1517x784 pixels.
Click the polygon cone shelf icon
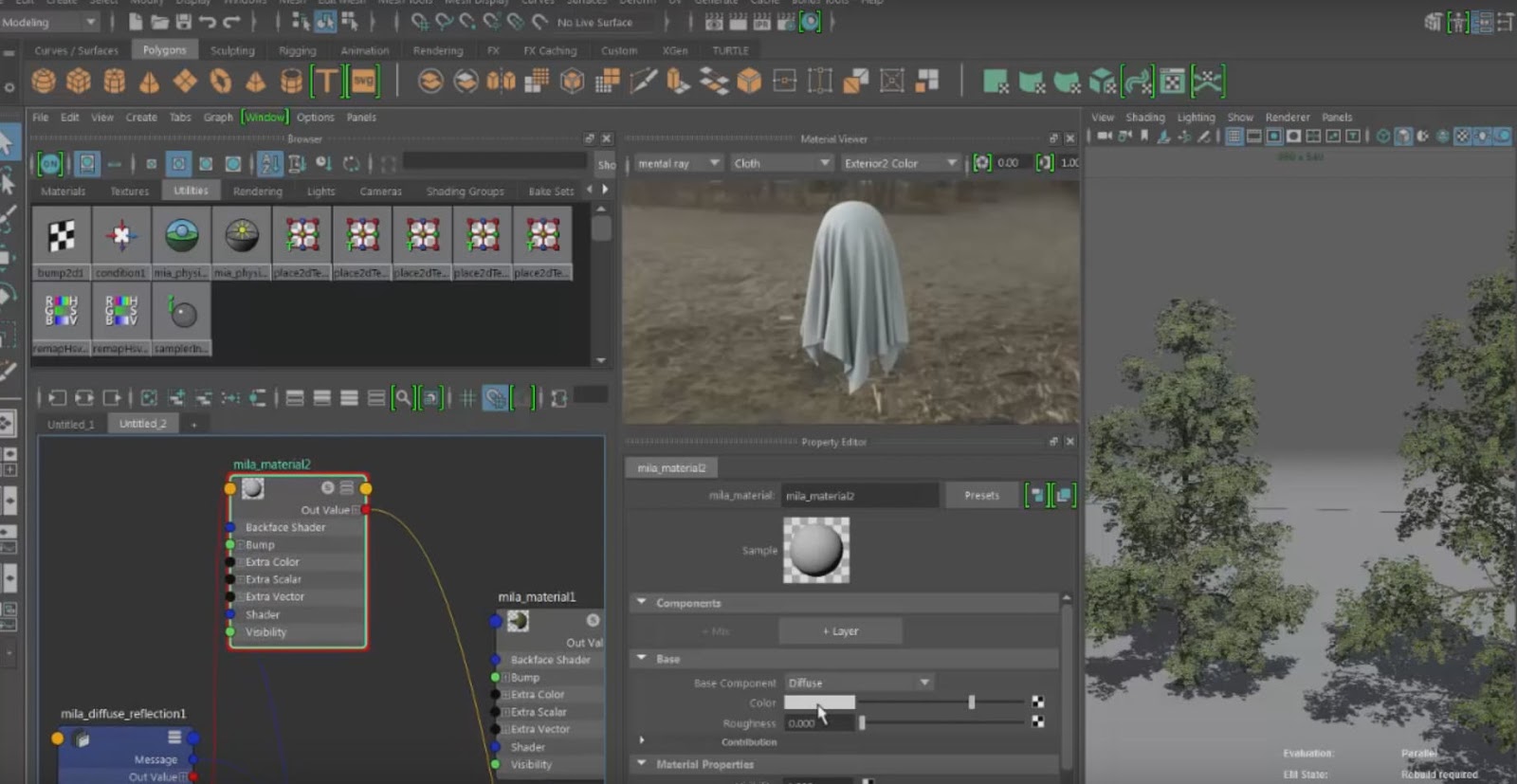[149, 82]
